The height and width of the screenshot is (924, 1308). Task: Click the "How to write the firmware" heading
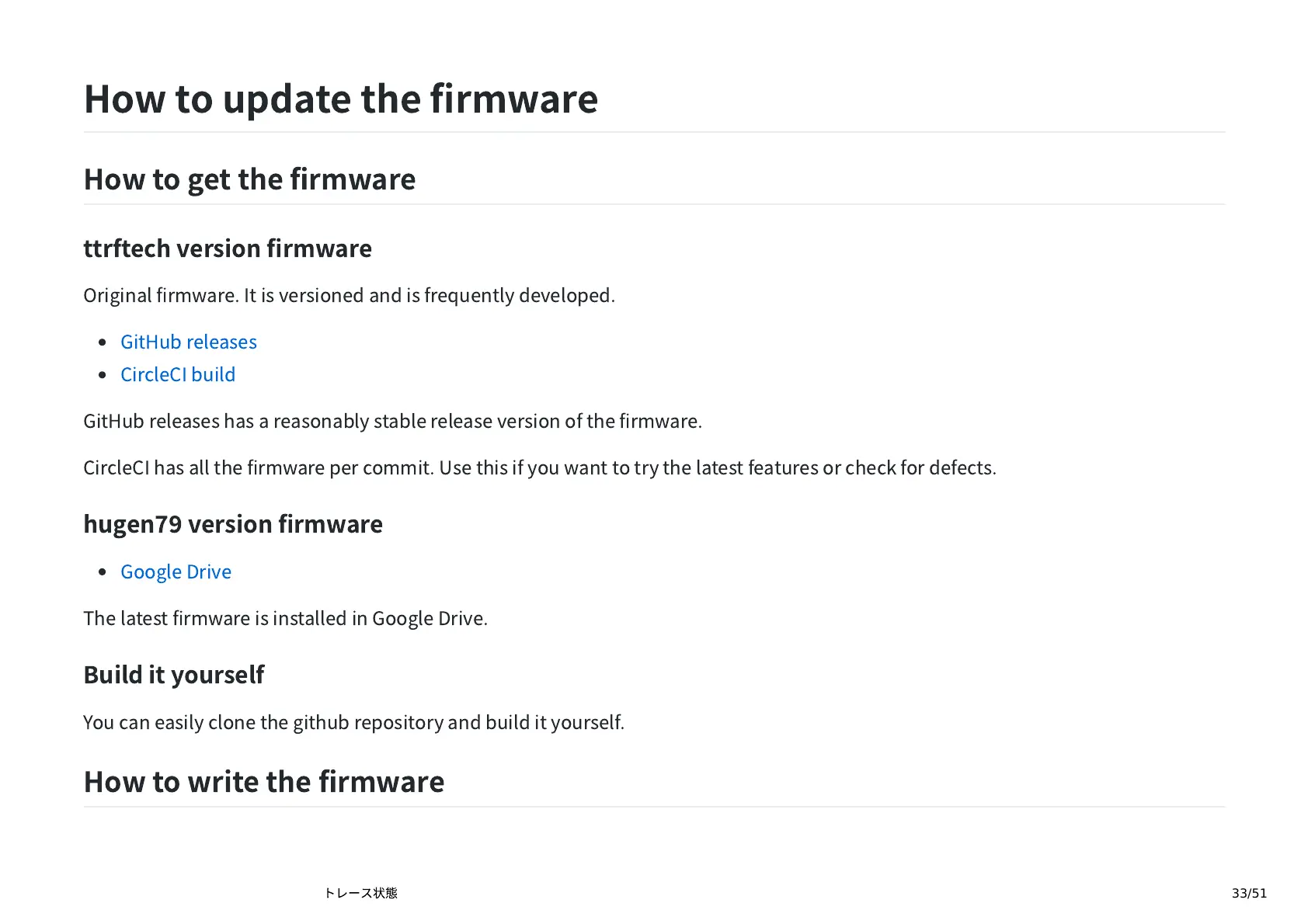(263, 782)
